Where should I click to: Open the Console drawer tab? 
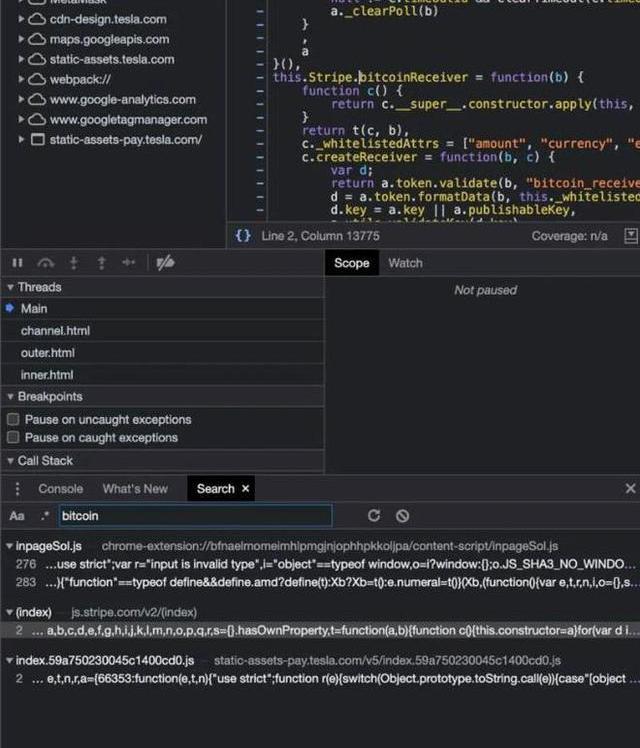point(60,489)
